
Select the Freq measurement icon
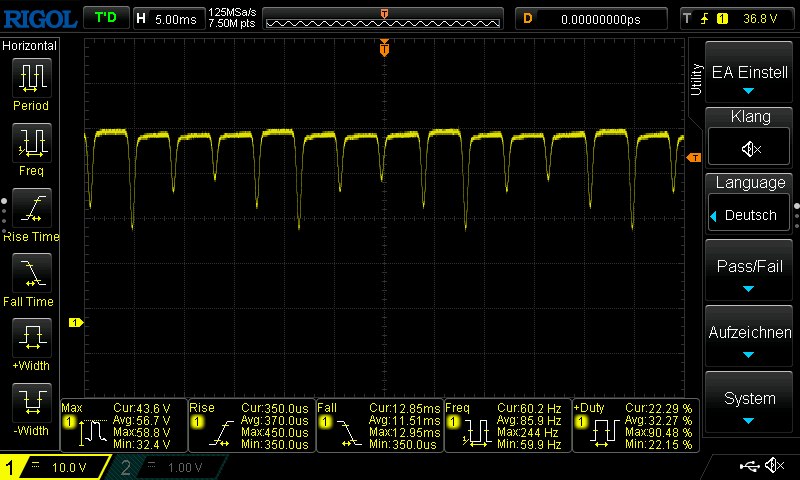(x=30, y=144)
